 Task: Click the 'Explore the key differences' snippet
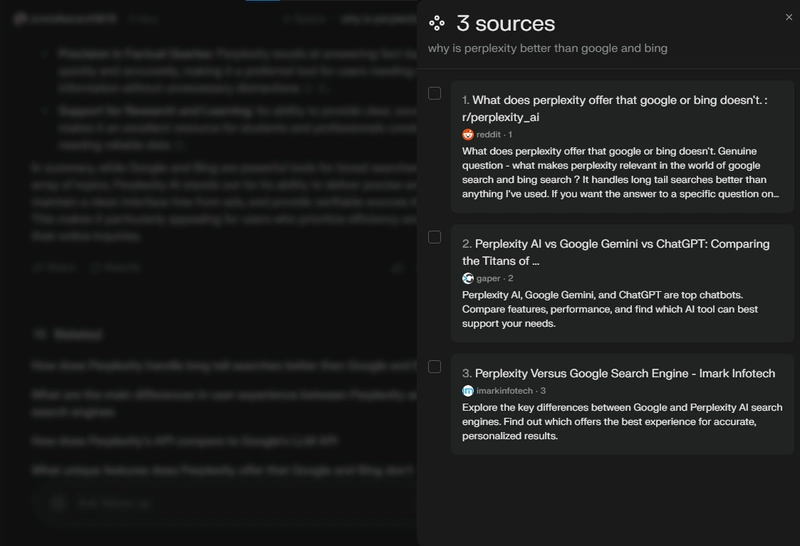[x=622, y=421]
